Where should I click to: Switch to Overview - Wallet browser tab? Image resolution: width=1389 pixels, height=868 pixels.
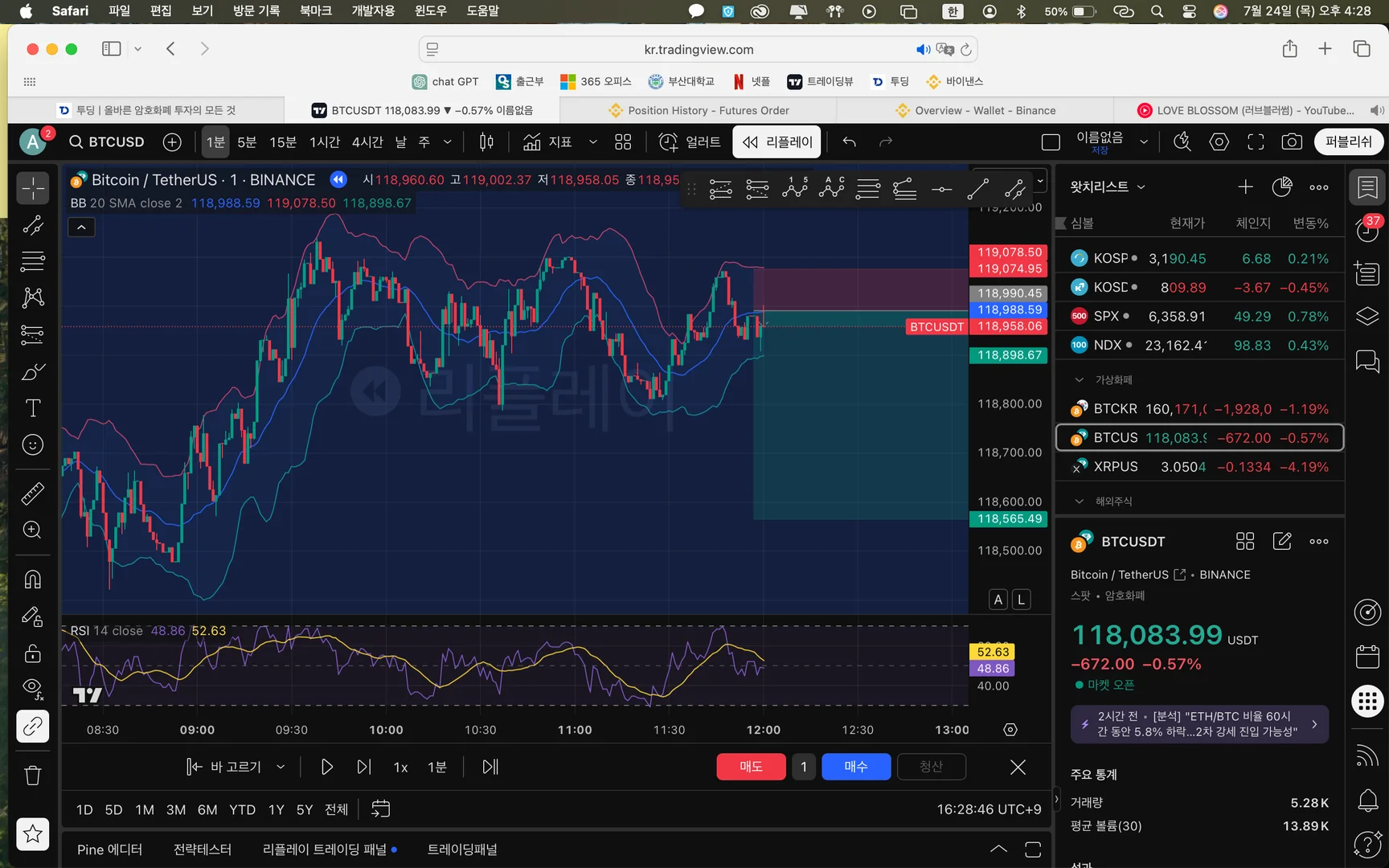pos(976,110)
